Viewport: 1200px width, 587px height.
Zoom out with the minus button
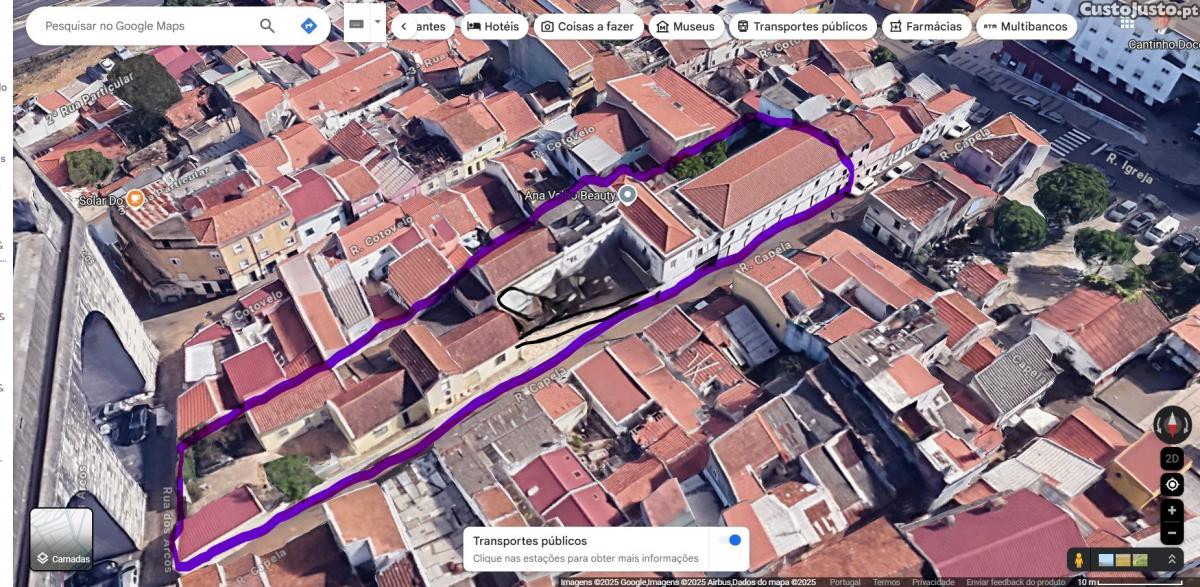(x=1172, y=533)
